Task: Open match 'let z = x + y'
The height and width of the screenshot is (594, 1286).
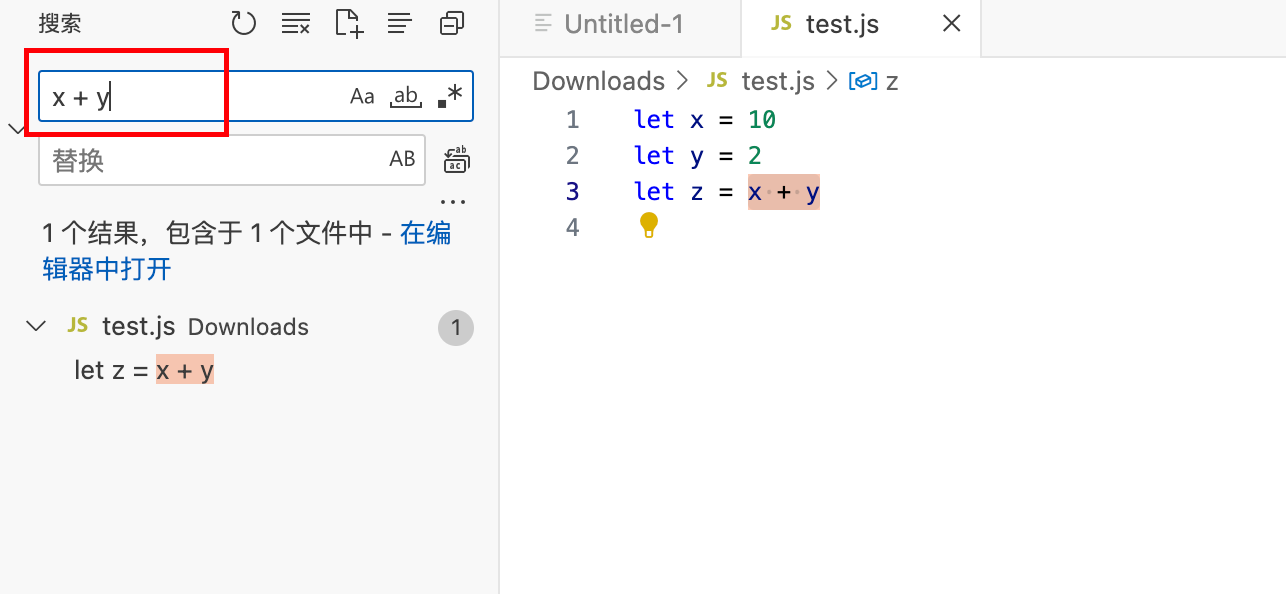Action: [x=144, y=371]
